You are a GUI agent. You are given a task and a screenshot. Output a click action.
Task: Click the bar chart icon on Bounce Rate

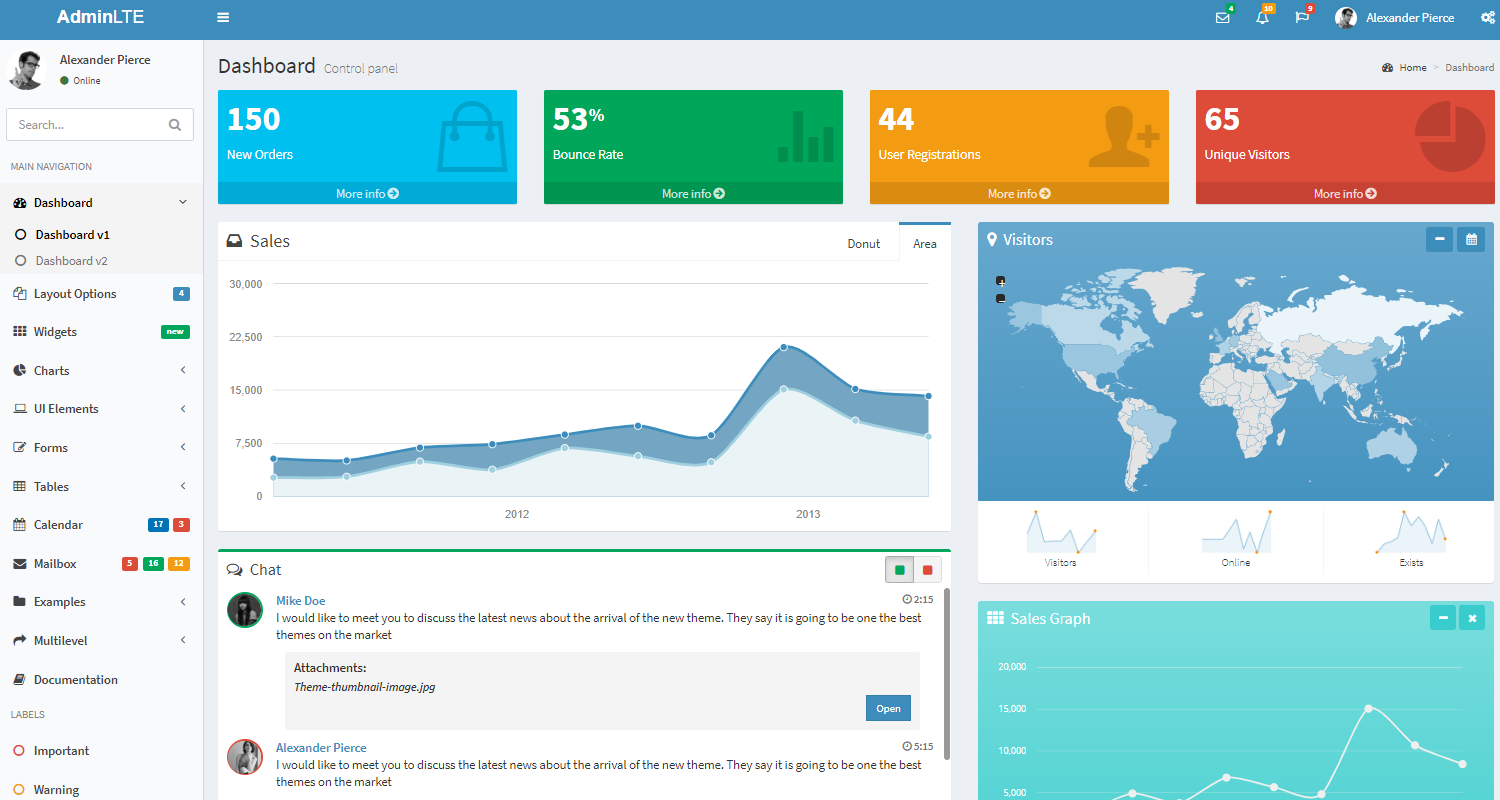coord(805,136)
